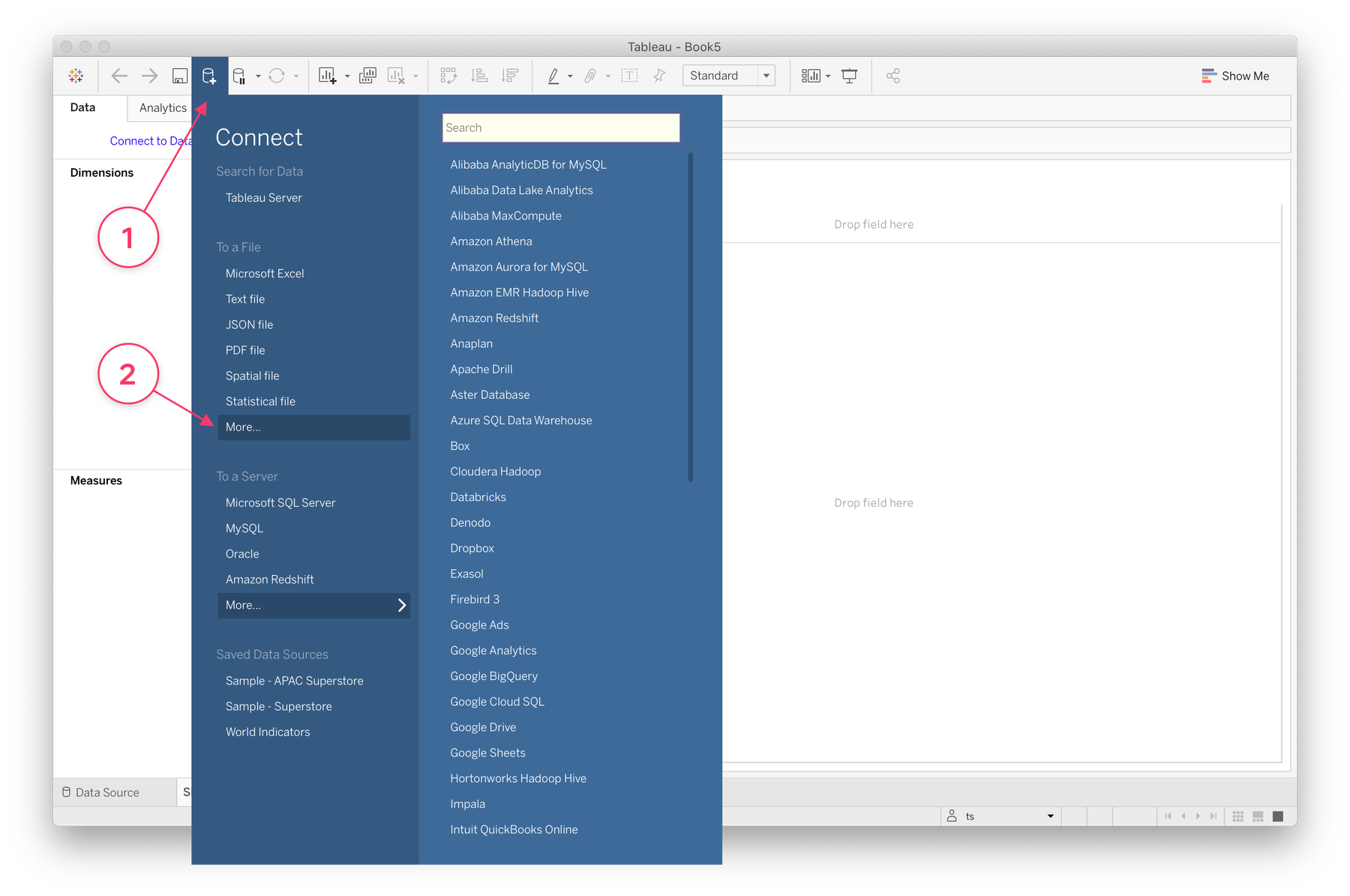The width and height of the screenshot is (1350, 896).
Task: Select Microsoft SQL Server connector
Action: point(280,503)
